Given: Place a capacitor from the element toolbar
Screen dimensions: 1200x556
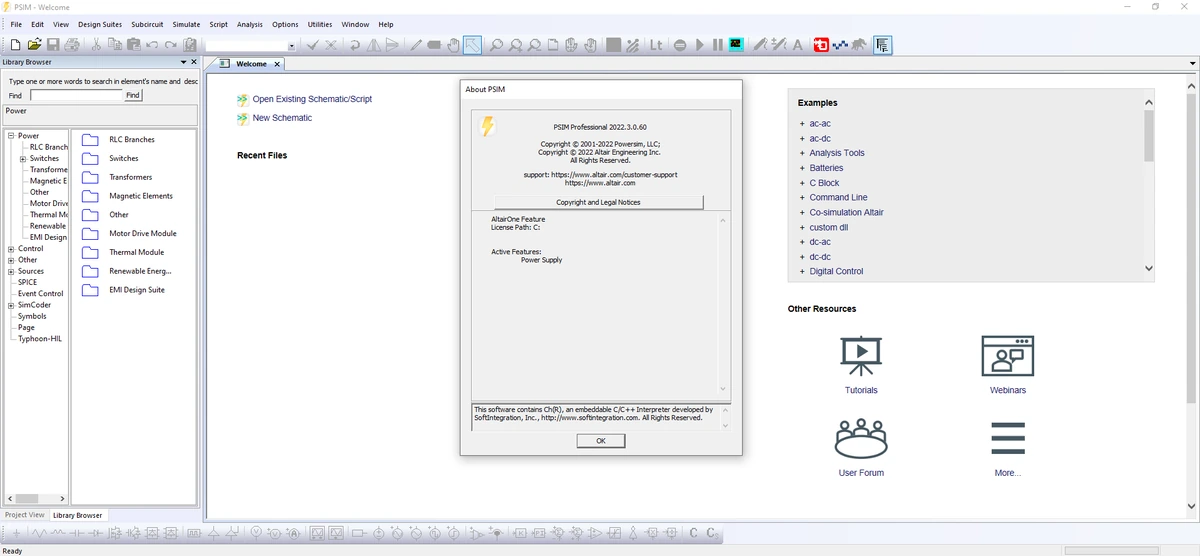Looking at the screenshot, I should coord(77,533).
